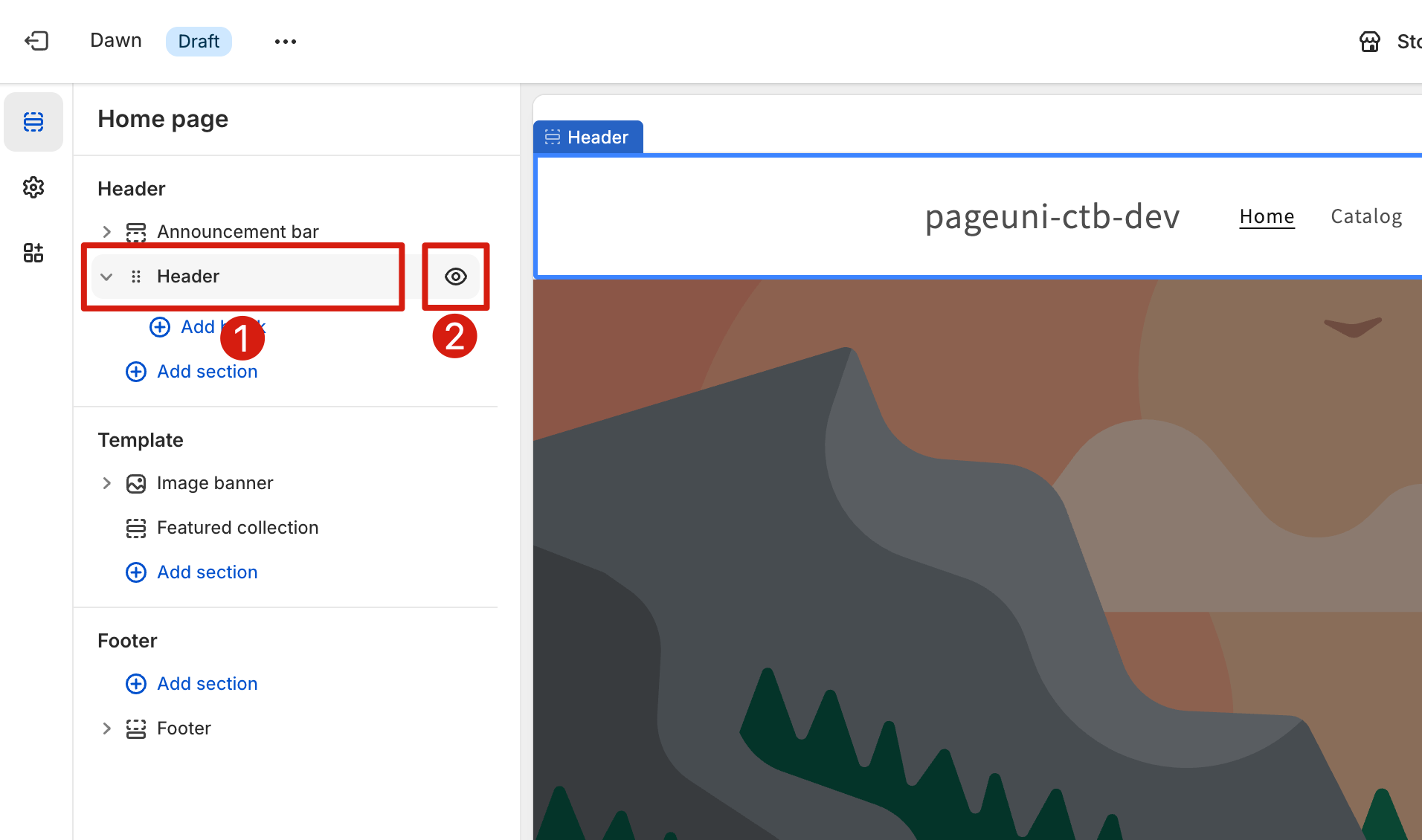Image resolution: width=1422 pixels, height=840 pixels.
Task: Select the Footer section row
Action: [184, 728]
